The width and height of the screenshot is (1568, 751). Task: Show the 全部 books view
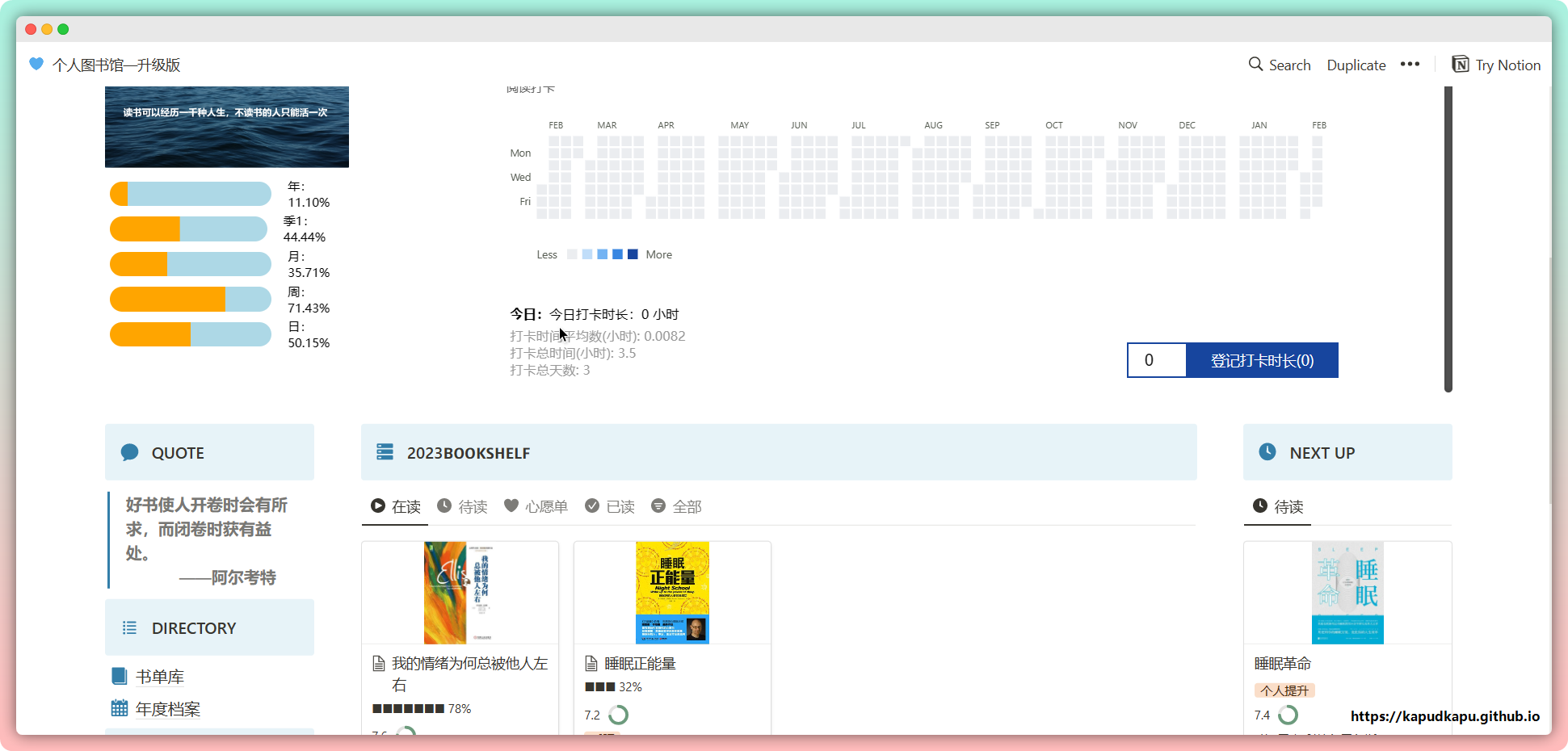click(677, 506)
